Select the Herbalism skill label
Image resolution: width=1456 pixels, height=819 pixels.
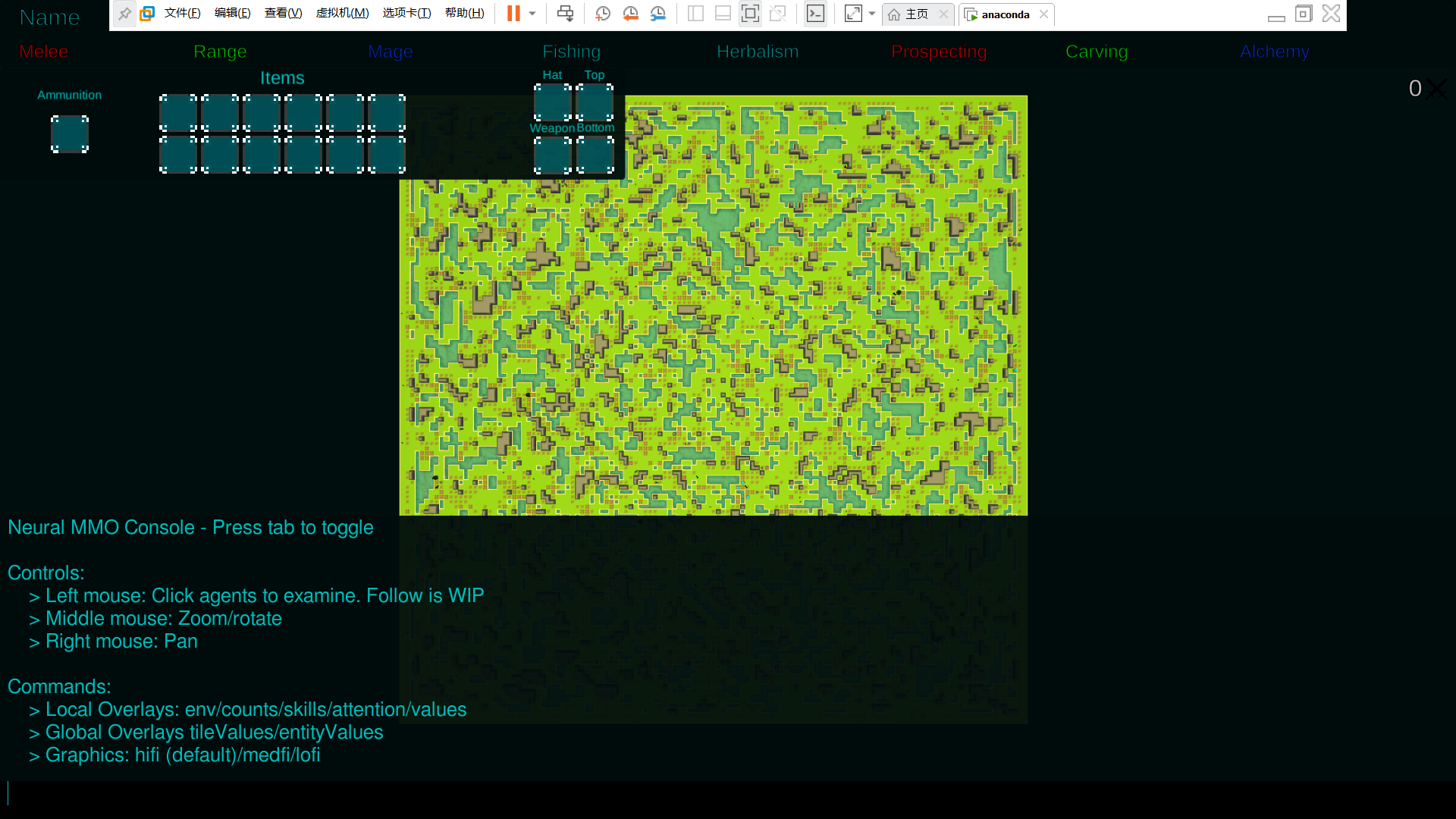(758, 52)
